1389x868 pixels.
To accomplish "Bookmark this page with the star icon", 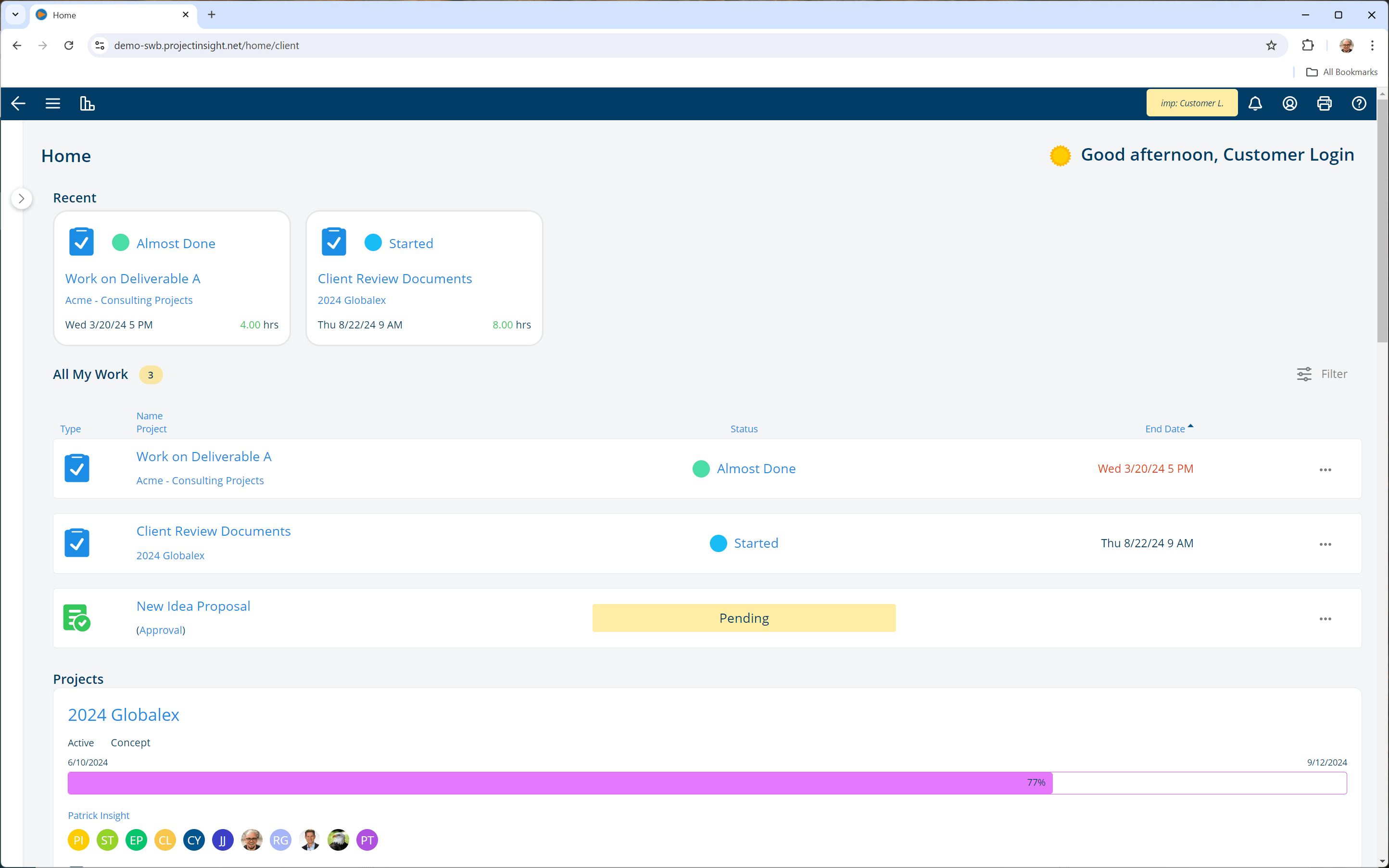I will [x=1271, y=45].
